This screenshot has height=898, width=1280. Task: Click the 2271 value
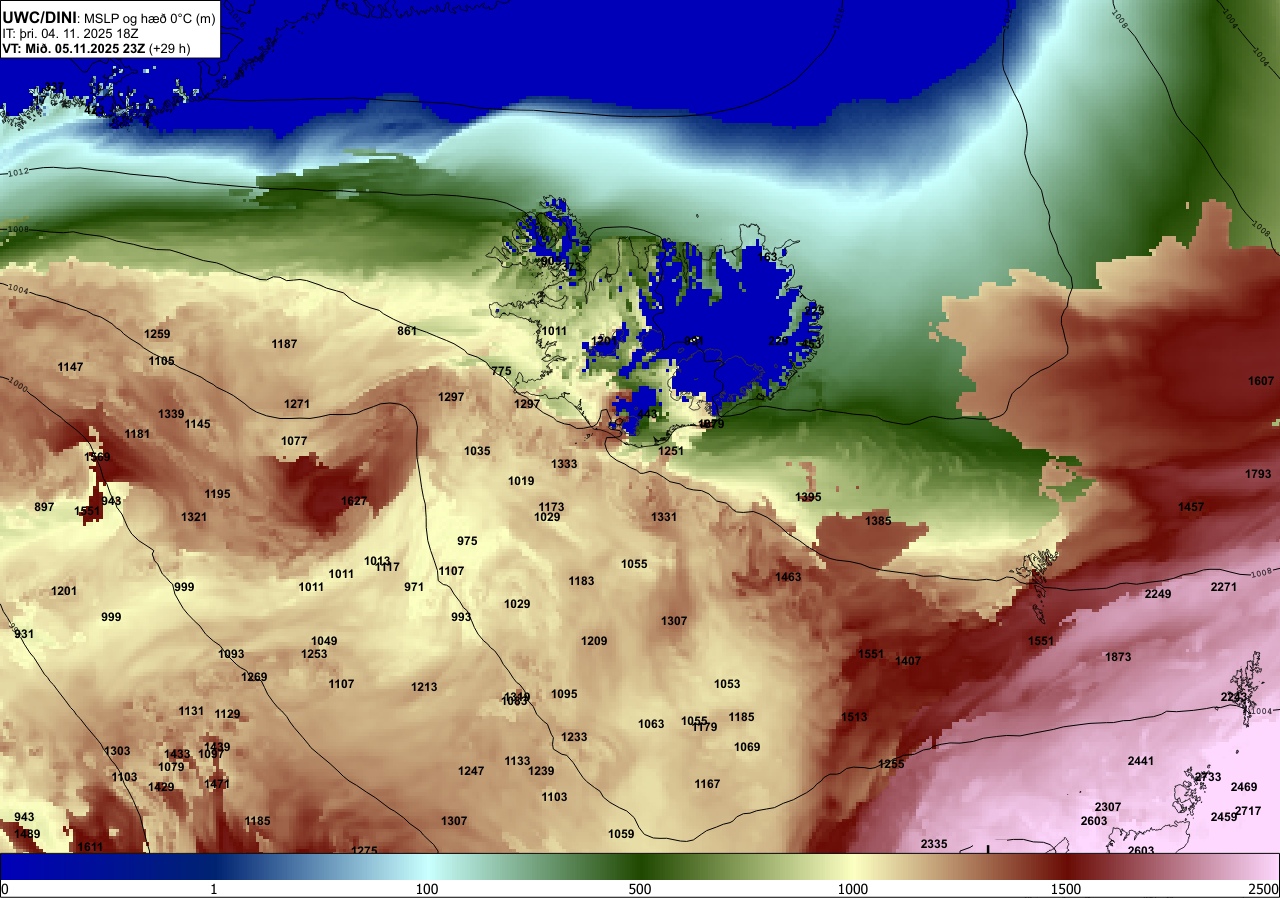pyautogui.click(x=1224, y=587)
